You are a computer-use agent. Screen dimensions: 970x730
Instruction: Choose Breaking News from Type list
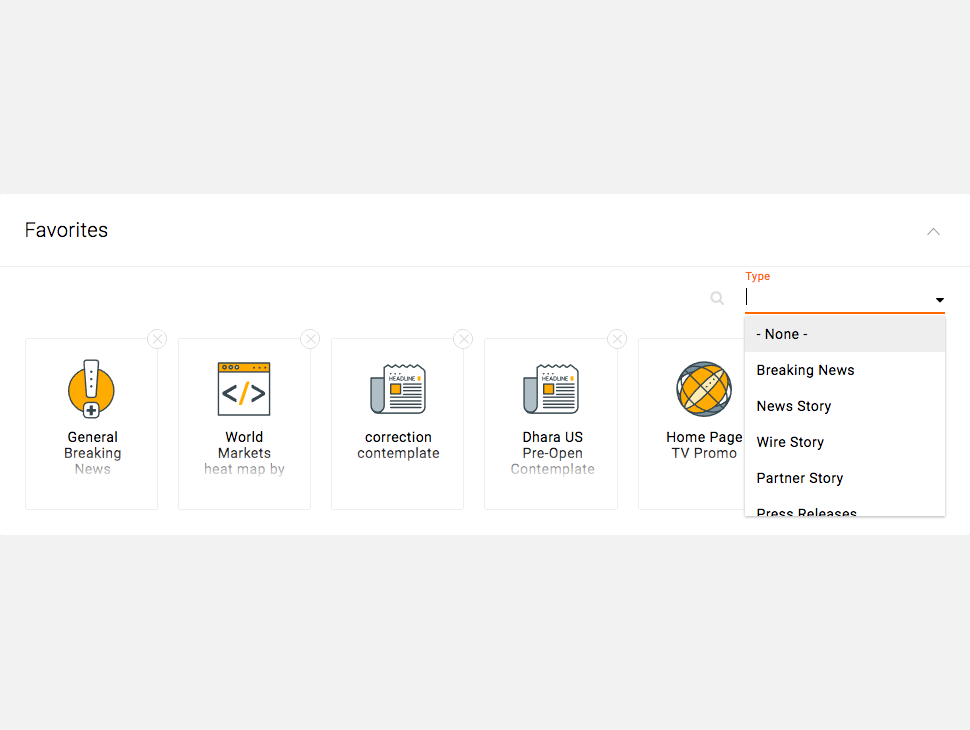844,370
